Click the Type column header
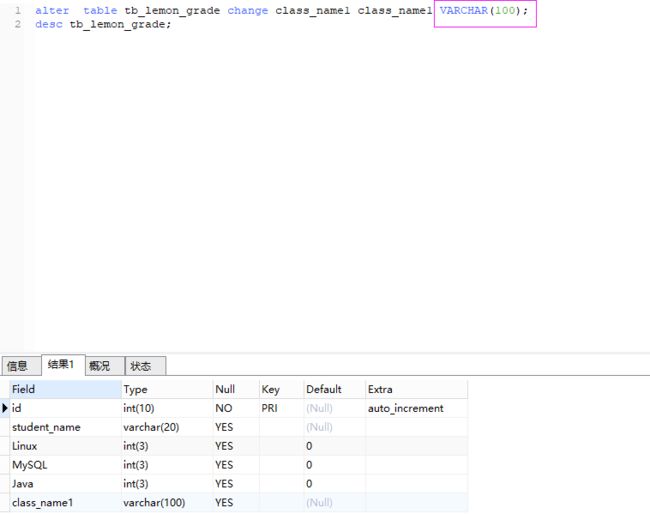650x514 pixels. click(167, 390)
